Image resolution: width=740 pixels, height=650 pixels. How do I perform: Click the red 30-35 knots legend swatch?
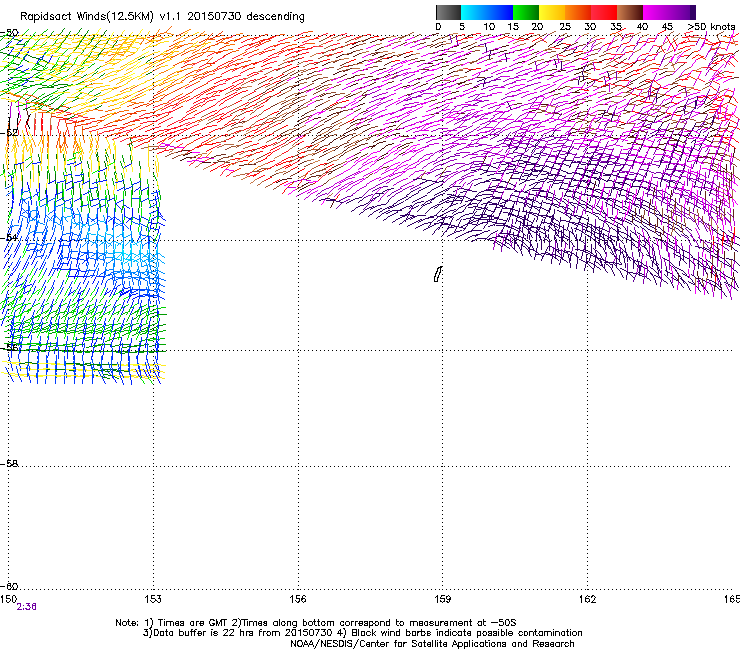click(604, 12)
